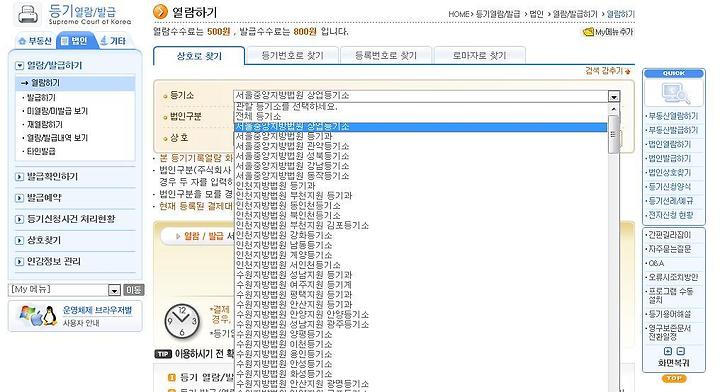
Task: Click the 이동 button next to My 메뉴
Action: tap(134, 290)
